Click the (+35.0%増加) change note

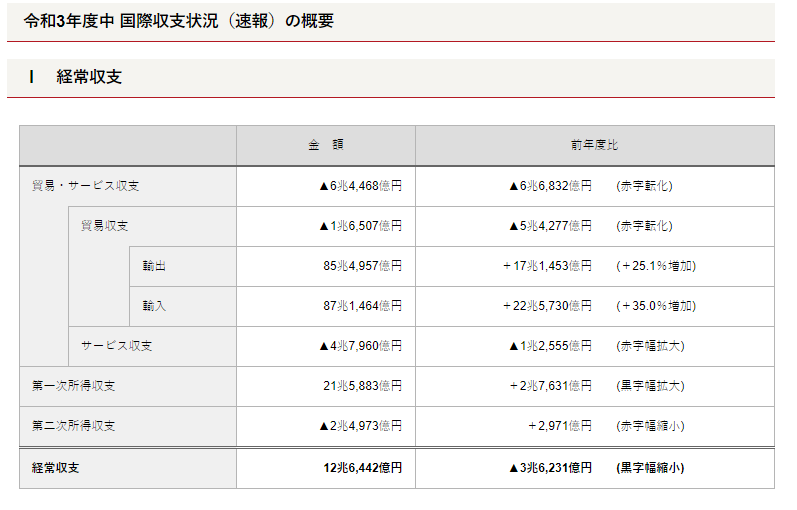click(655, 306)
